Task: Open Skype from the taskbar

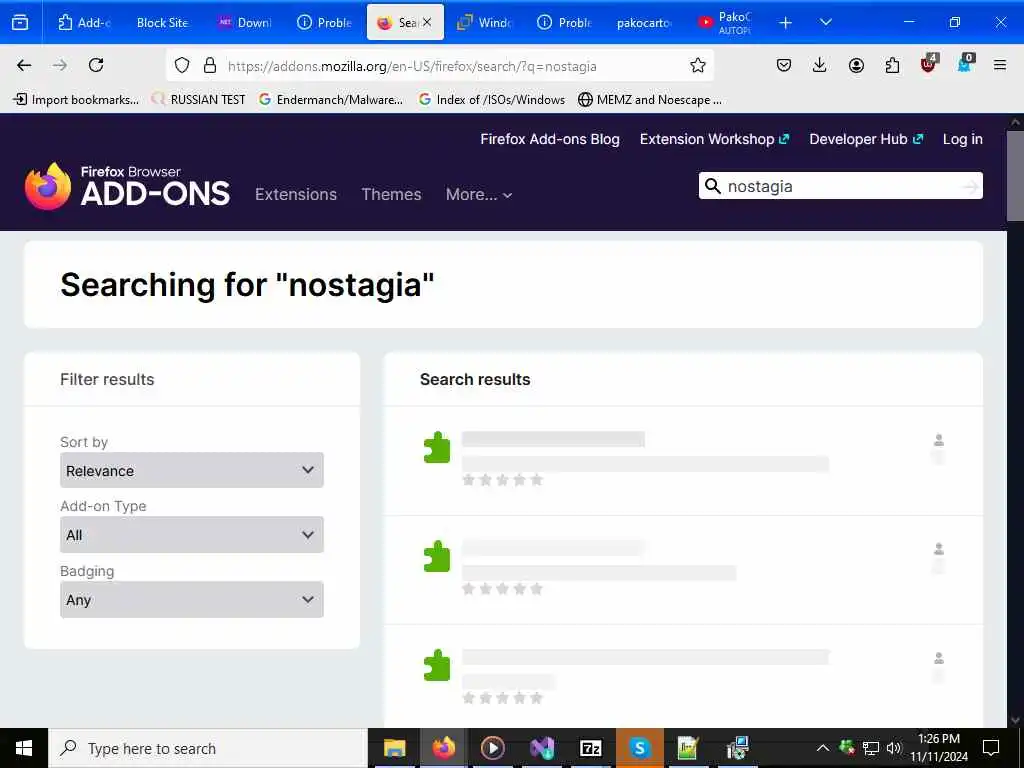Action: pos(640,748)
